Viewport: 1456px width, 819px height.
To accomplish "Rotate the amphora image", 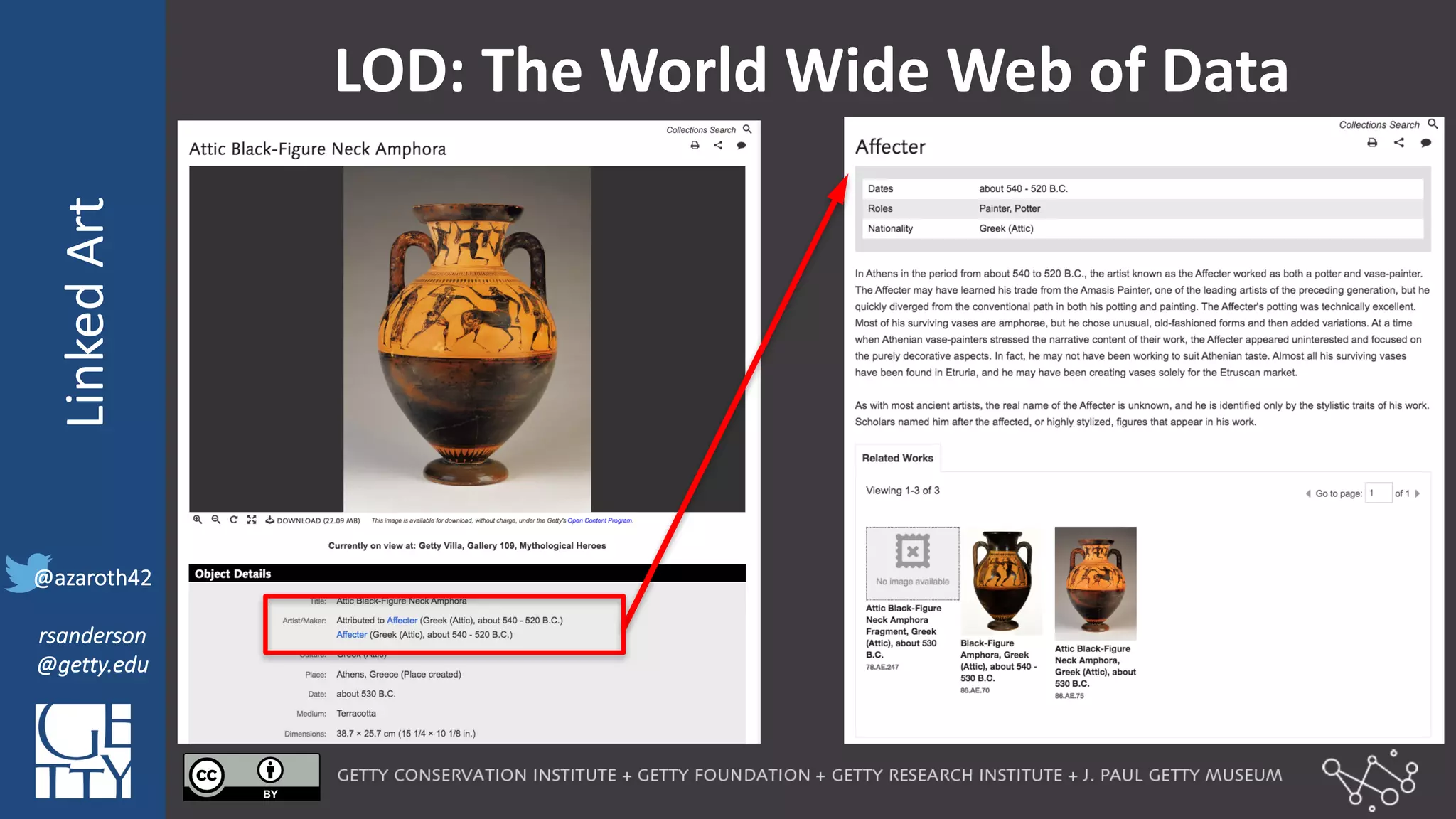I will pos(233,520).
